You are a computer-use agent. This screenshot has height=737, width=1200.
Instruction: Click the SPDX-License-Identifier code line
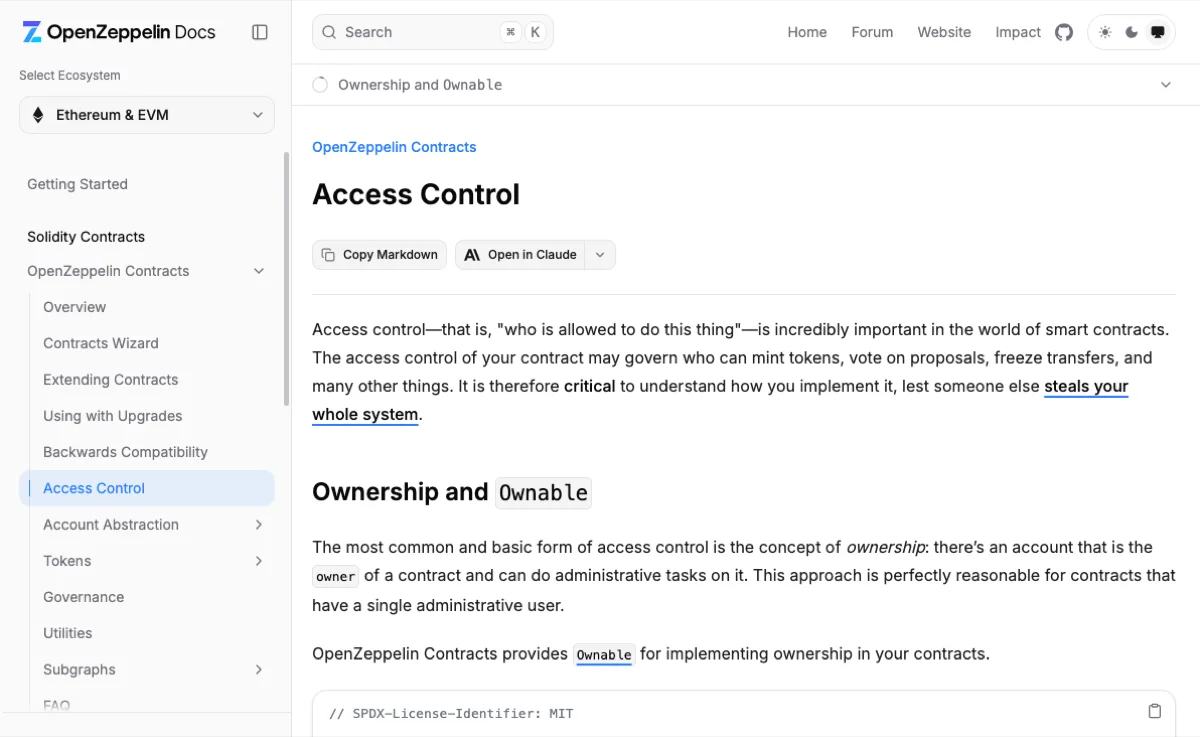click(x=451, y=714)
